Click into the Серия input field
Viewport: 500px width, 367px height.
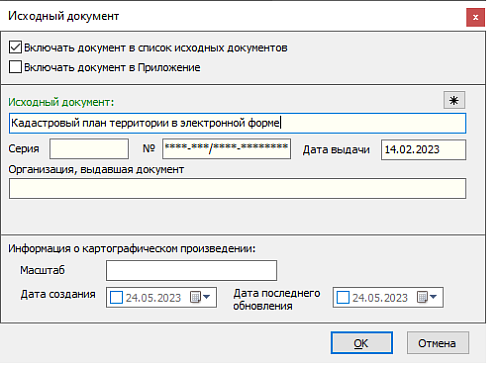tap(89, 149)
